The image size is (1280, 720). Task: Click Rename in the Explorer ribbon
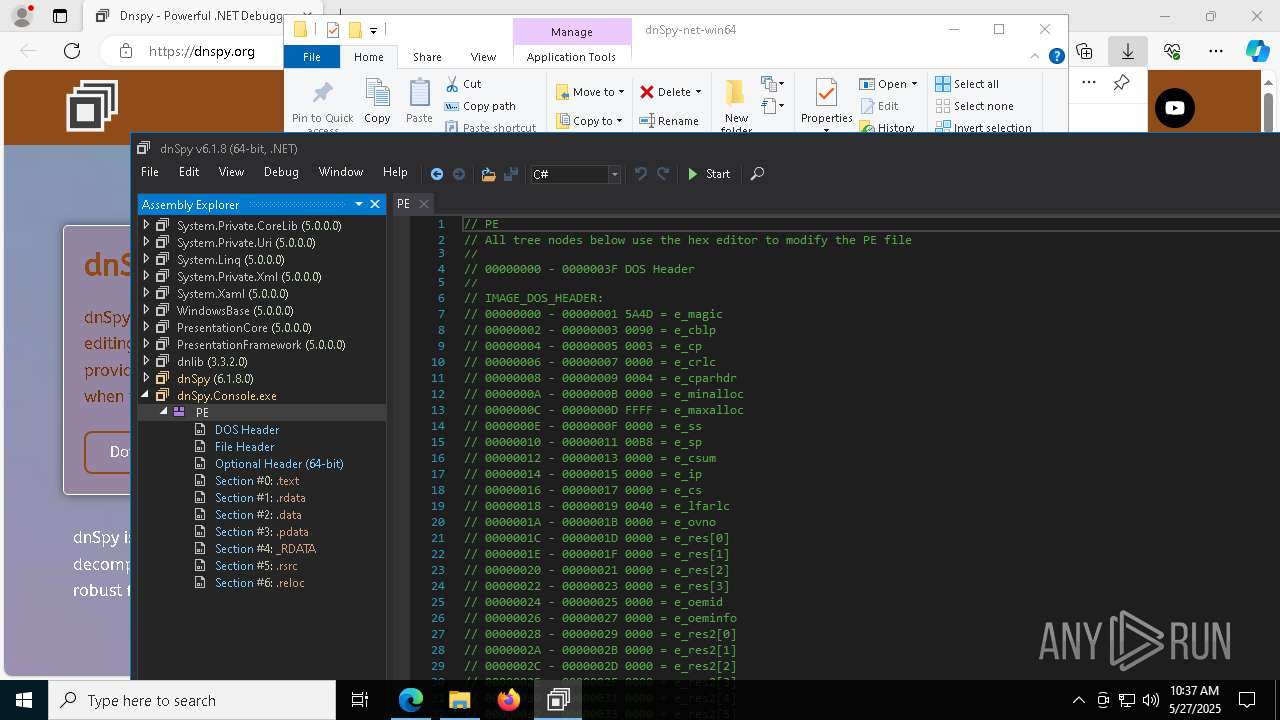coord(669,121)
